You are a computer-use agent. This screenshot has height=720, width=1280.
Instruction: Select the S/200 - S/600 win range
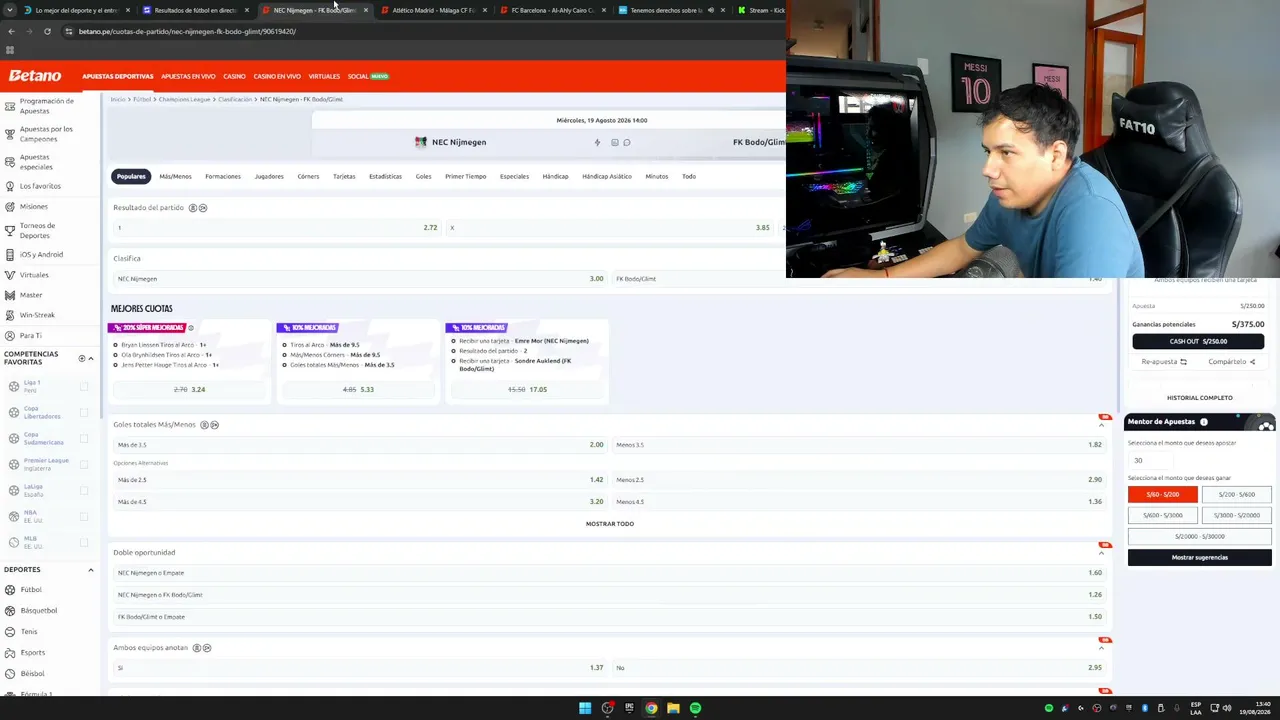pos(1236,494)
